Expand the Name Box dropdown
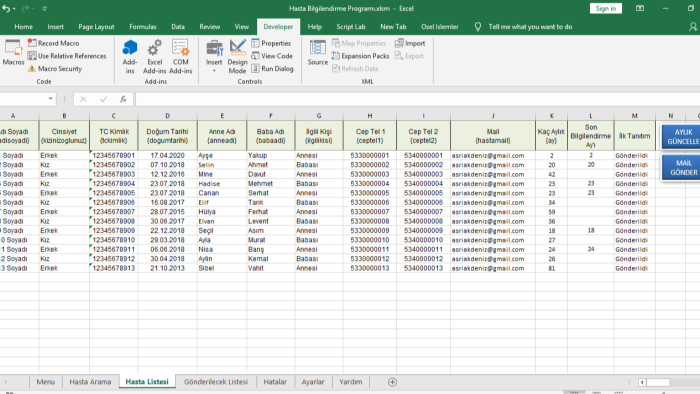The height and width of the screenshot is (394, 700). click(x=50, y=99)
